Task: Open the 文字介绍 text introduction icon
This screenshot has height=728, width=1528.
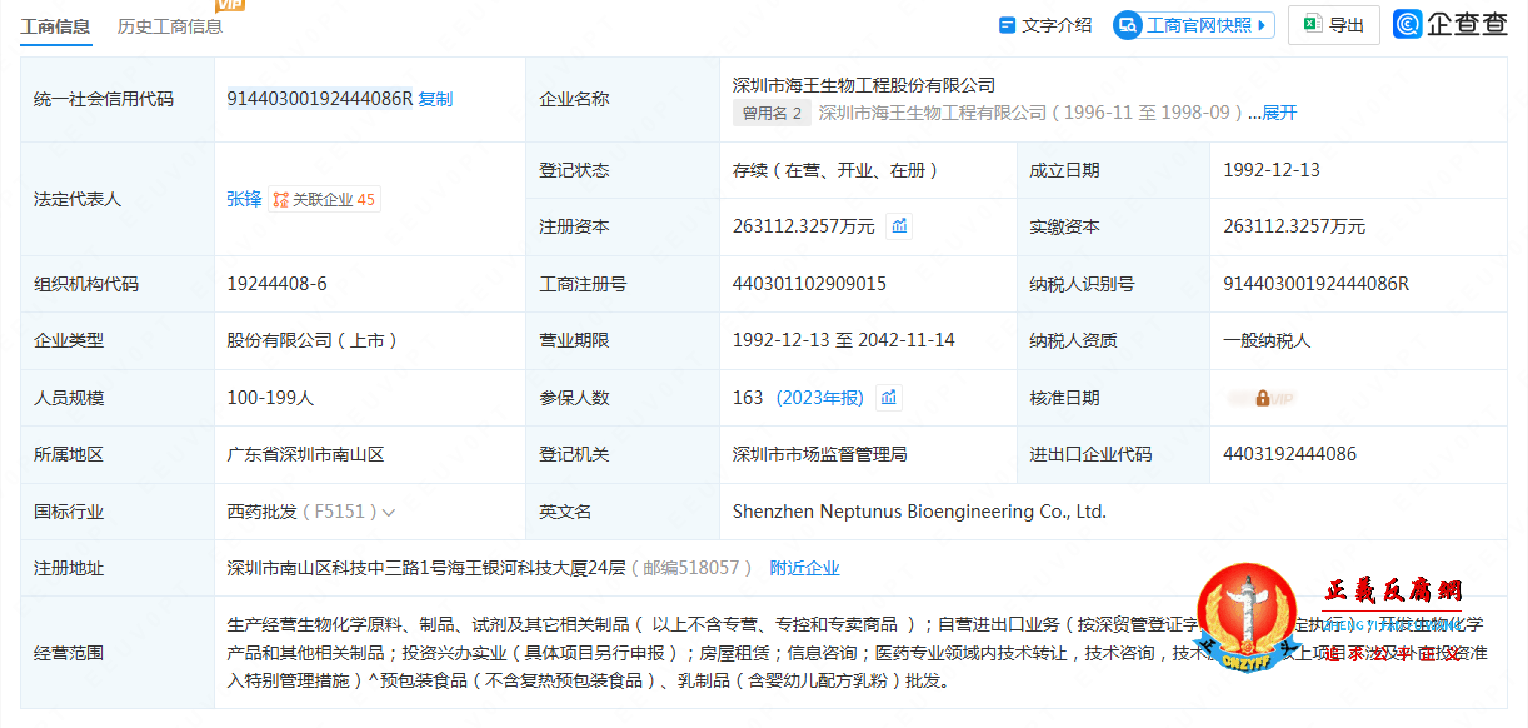Action: click(x=1007, y=25)
